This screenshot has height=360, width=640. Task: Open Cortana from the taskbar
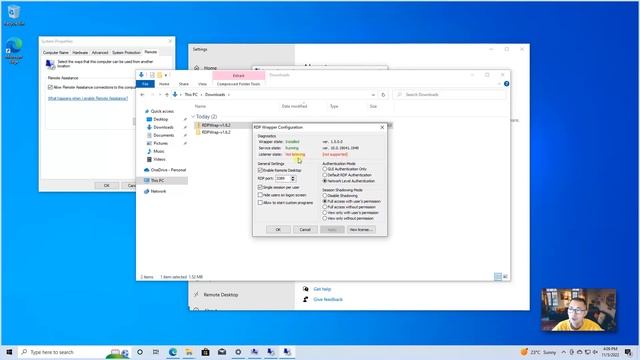(140, 352)
